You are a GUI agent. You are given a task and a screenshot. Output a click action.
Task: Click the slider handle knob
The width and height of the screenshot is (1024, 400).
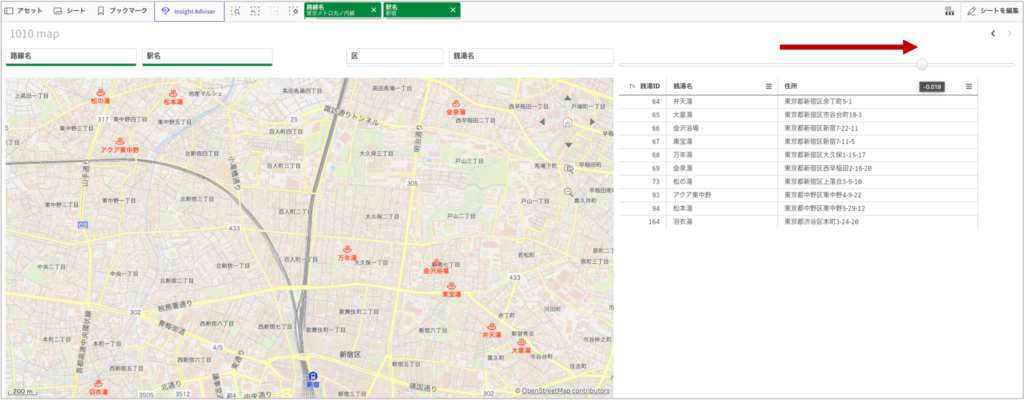coord(921,64)
